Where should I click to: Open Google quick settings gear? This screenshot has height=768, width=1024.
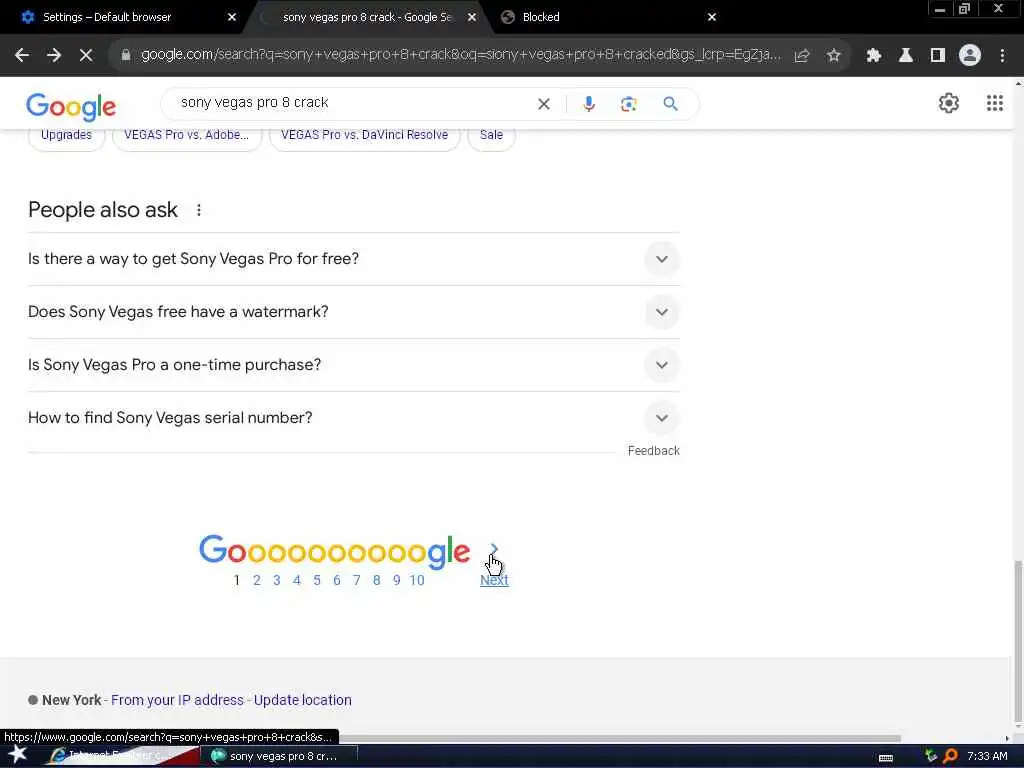click(949, 103)
